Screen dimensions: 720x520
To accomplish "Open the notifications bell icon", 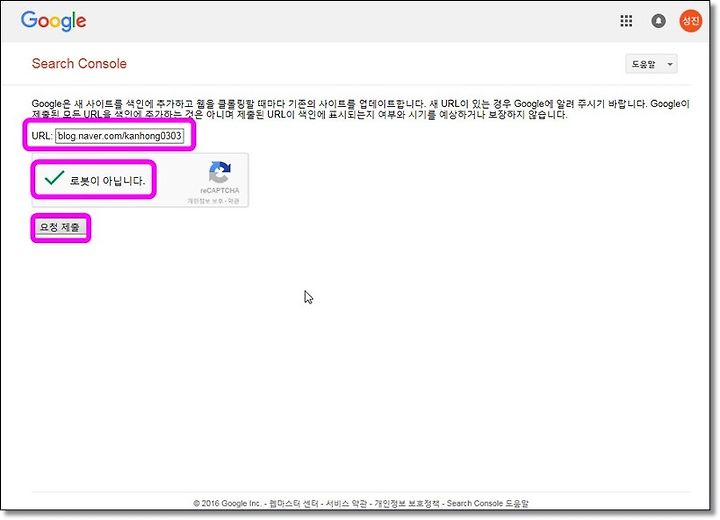I will (x=658, y=21).
